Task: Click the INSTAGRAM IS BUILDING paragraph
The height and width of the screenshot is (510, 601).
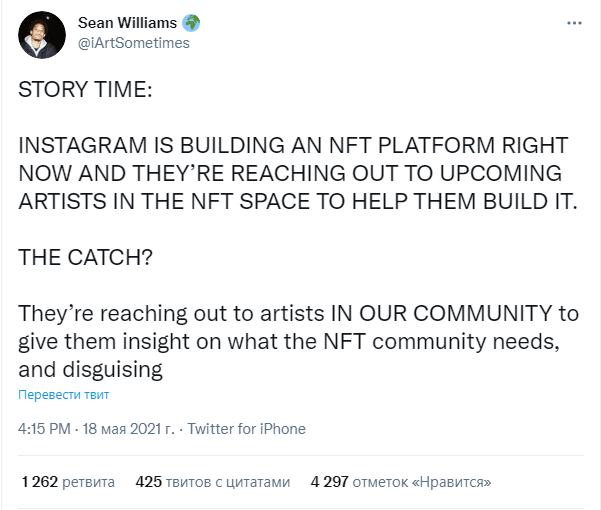Action: click(x=298, y=173)
